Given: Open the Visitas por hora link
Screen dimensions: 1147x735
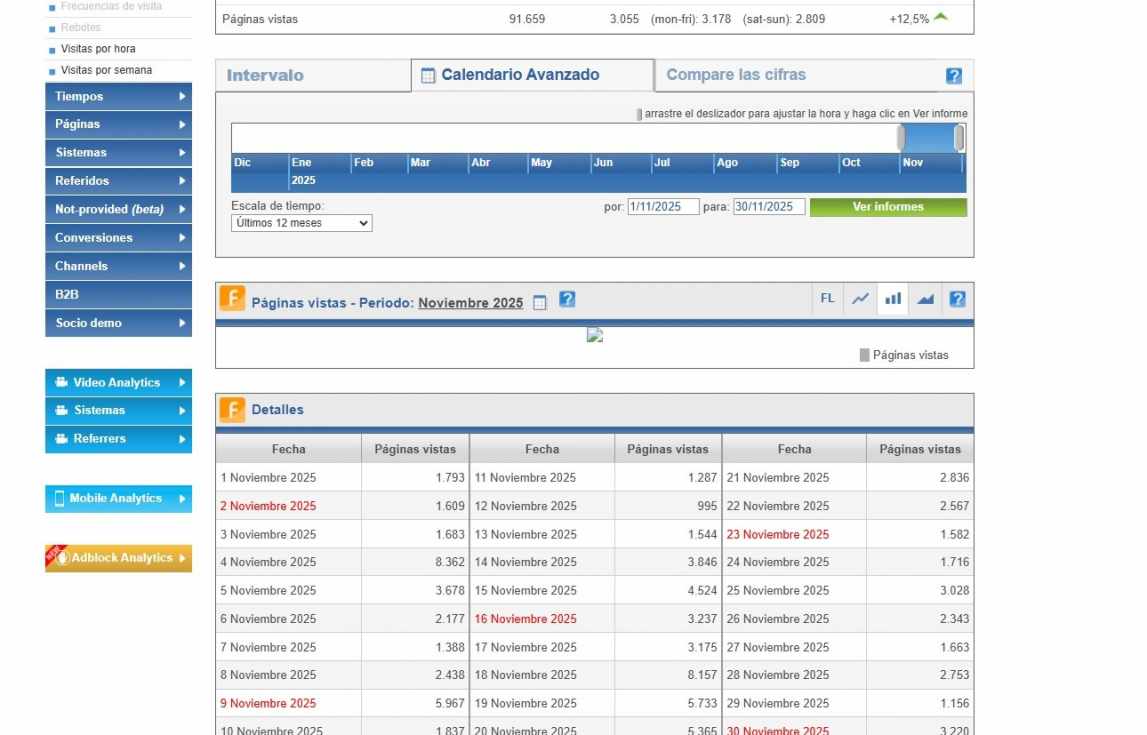Looking at the screenshot, I should coord(98,49).
